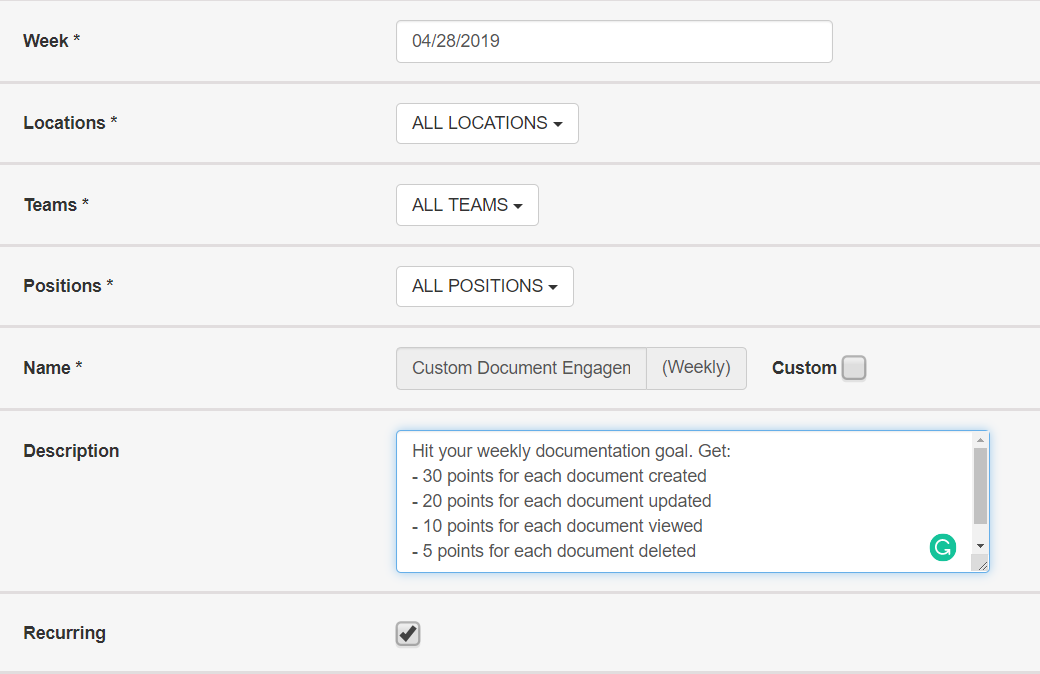Click the Week date input field
The image size is (1040, 674).
coord(614,41)
